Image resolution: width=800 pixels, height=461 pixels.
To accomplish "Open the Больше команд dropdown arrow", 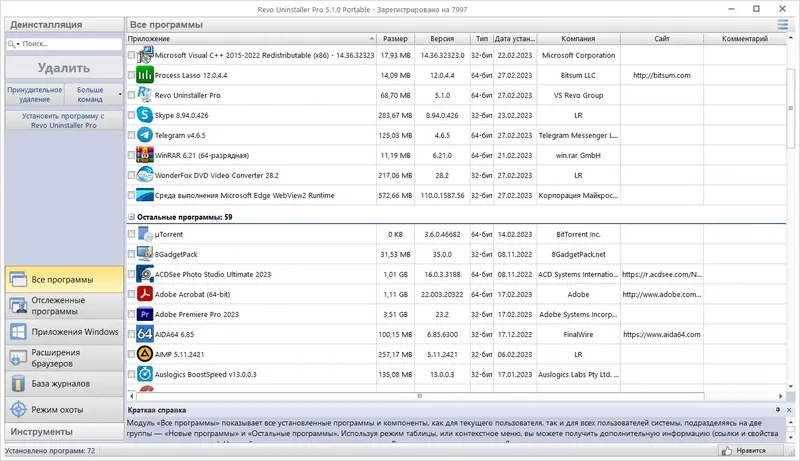I will [x=120, y=94].
